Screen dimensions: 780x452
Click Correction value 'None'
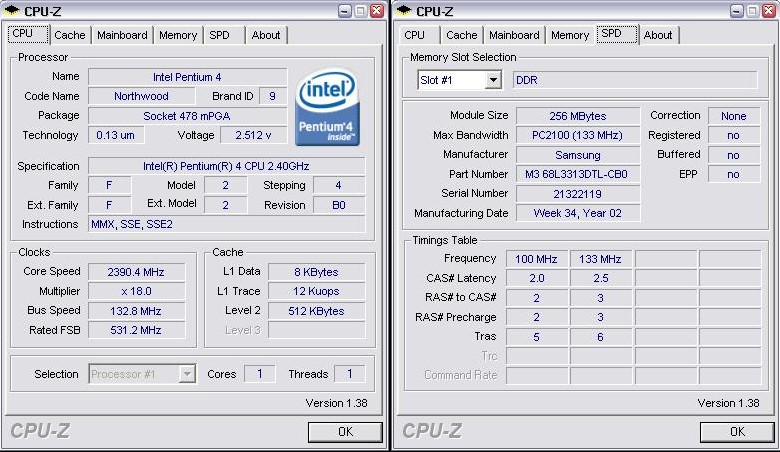pyautogui.click(x=734, y=116)
